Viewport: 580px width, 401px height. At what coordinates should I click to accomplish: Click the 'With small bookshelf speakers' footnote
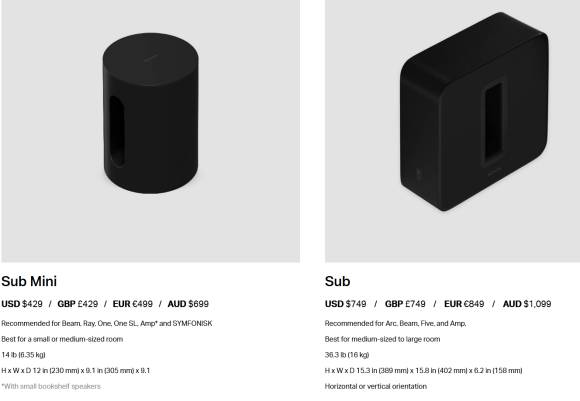coord(51,386)
